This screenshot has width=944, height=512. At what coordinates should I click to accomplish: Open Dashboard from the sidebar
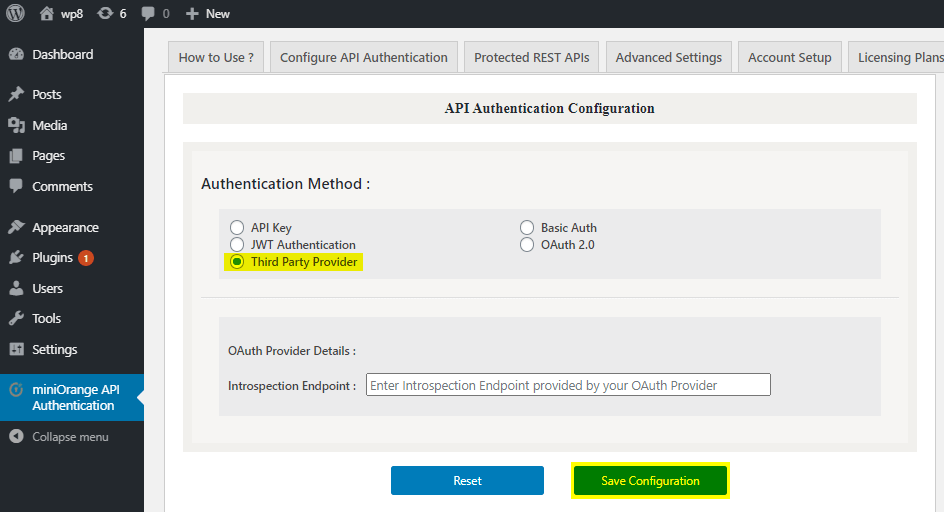[62, 55]
